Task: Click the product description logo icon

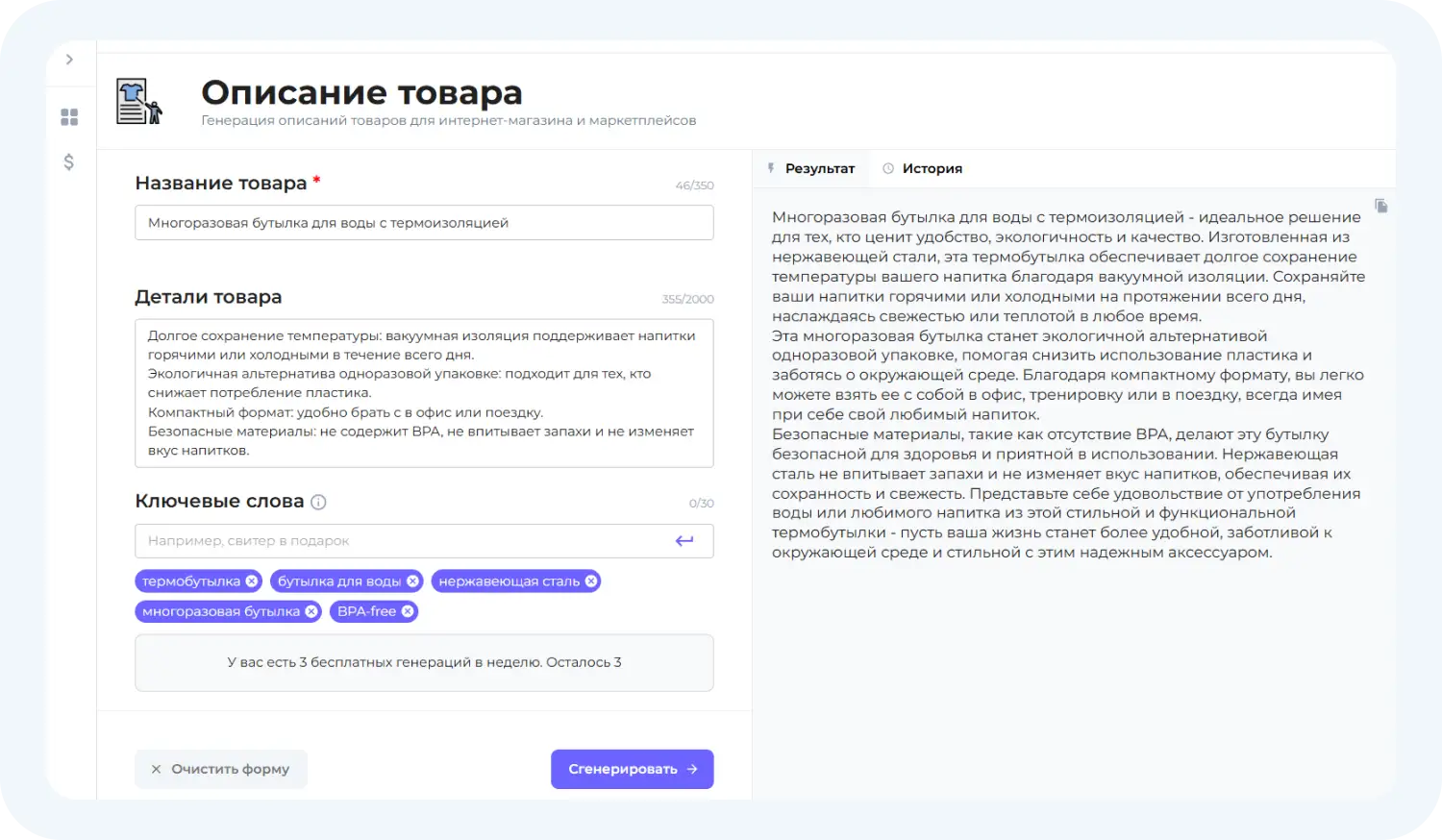Action: 139,102
